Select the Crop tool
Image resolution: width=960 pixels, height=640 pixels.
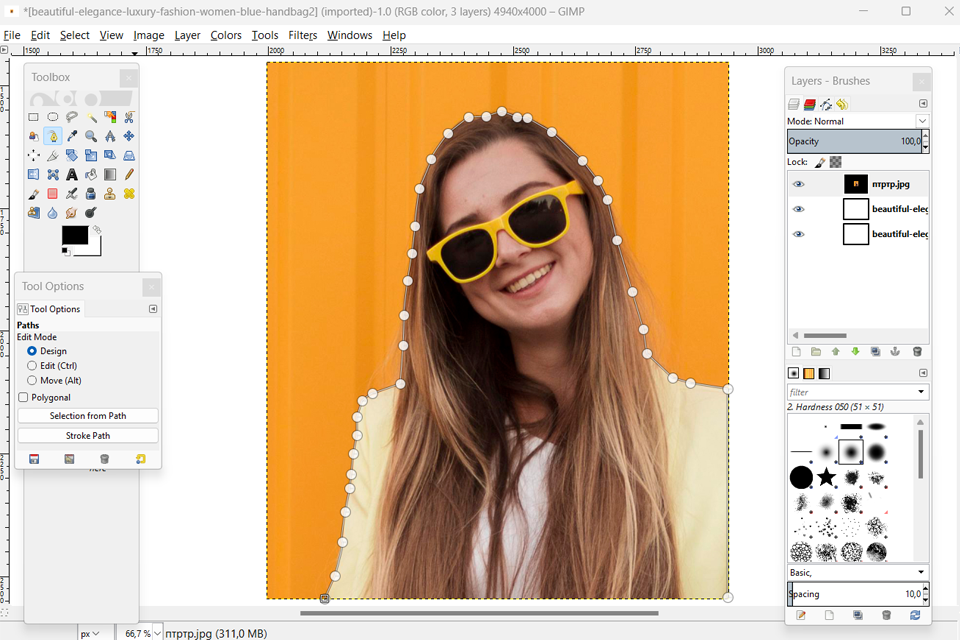click(x=53, y=156)
